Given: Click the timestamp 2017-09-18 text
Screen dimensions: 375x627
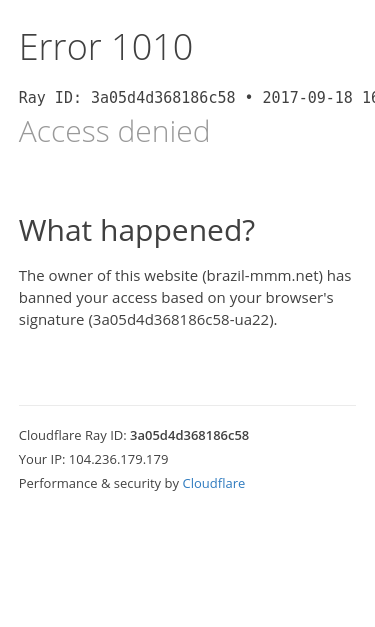Looking at the screenshot, I should click(307, 98).
